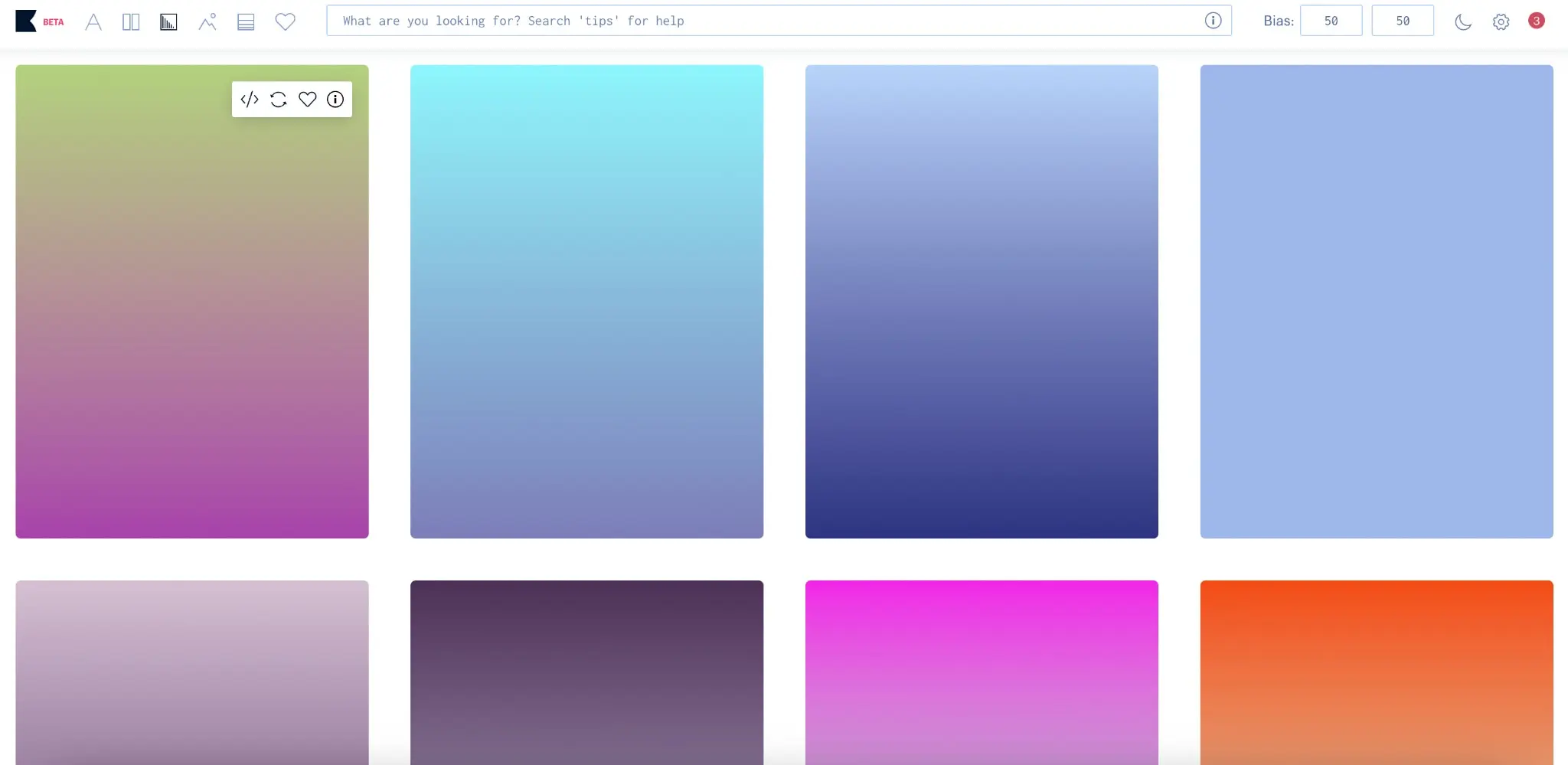Switch to the Poster view
1568x765 pixels.
coord(130,21)
